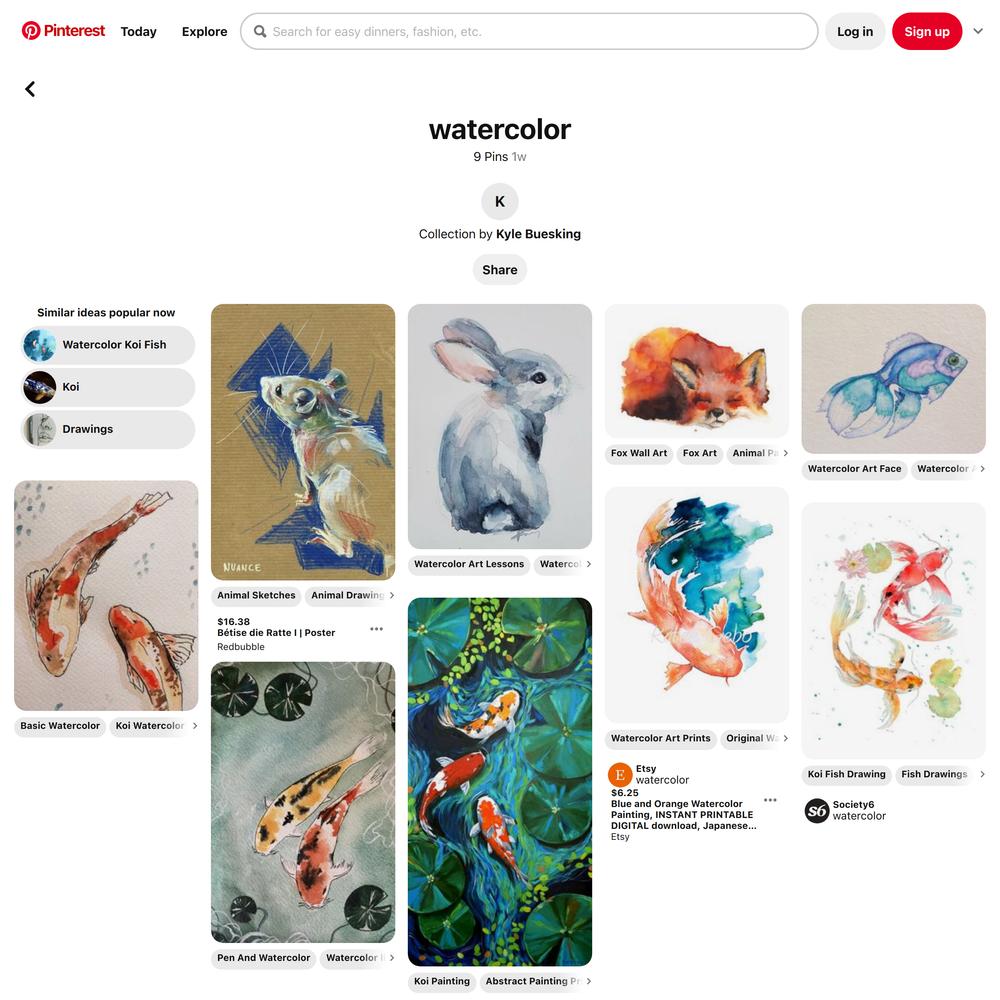
Task: Open more options for Bétise die Ratte poster
Action: [x=376, y=629]
